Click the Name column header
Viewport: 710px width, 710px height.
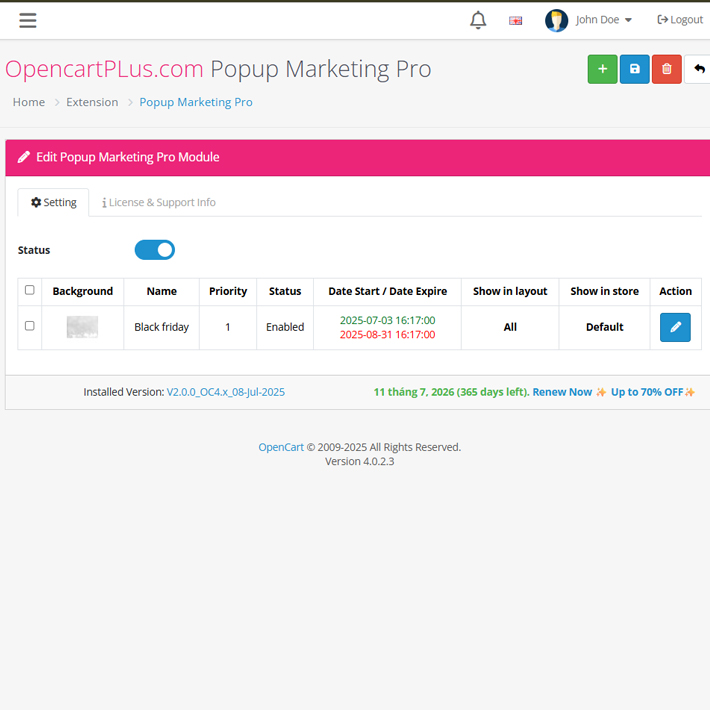pyautogui.click(x=162, y=291)
